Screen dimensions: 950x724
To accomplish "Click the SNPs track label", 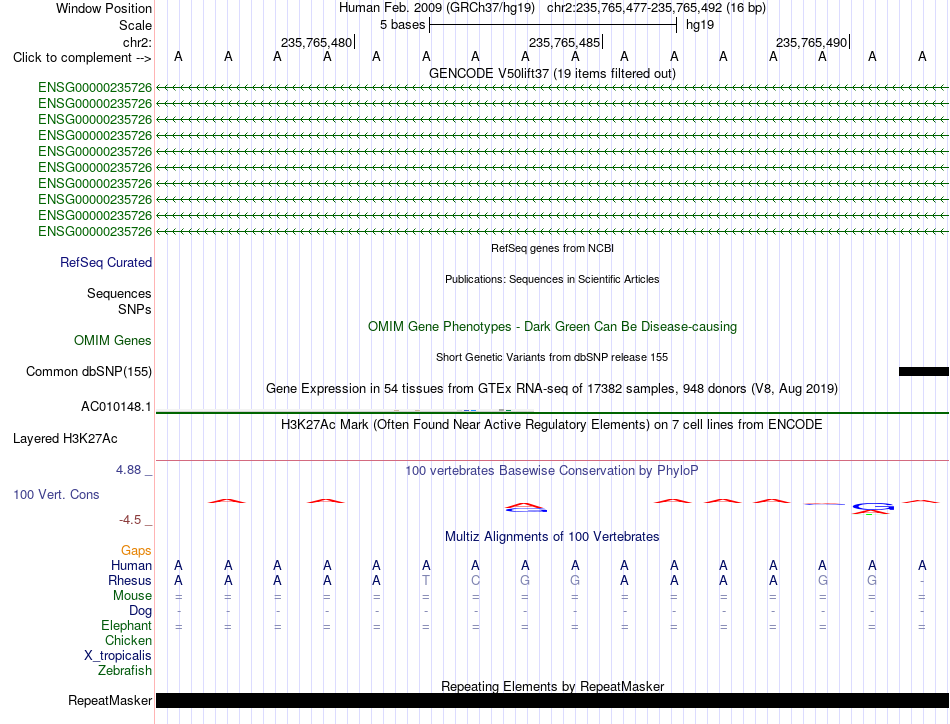I will coord(135,309).
